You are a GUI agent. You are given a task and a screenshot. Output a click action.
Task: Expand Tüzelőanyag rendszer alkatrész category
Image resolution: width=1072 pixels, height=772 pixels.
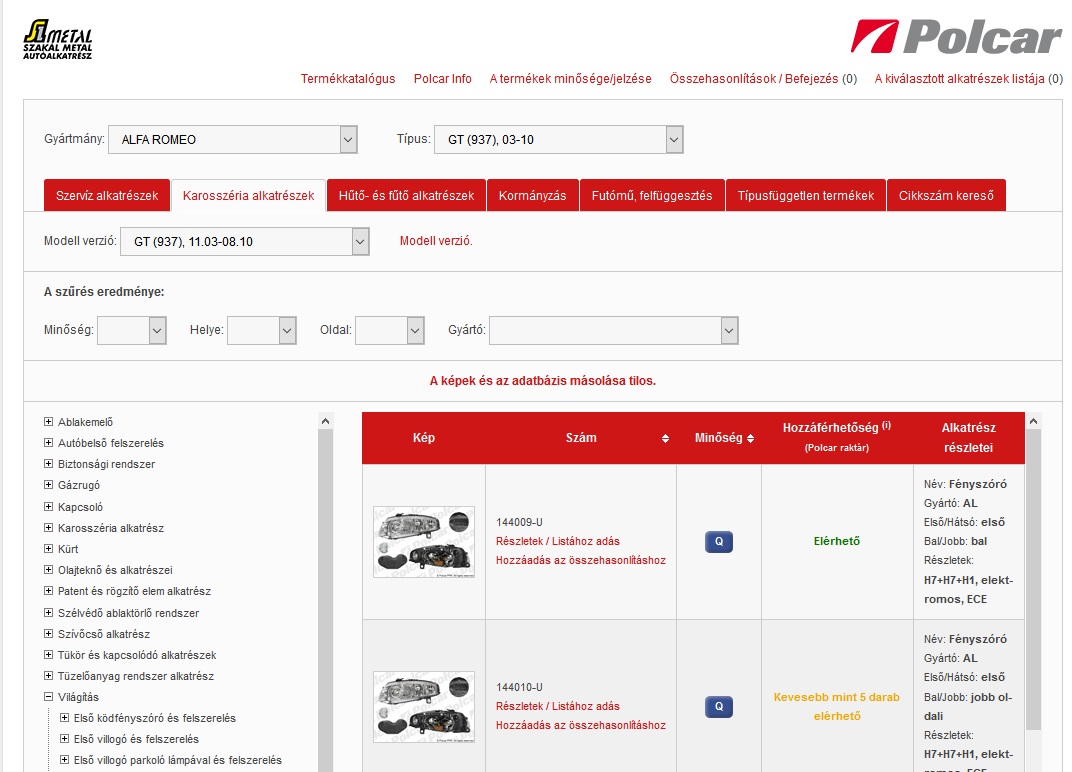49,676
